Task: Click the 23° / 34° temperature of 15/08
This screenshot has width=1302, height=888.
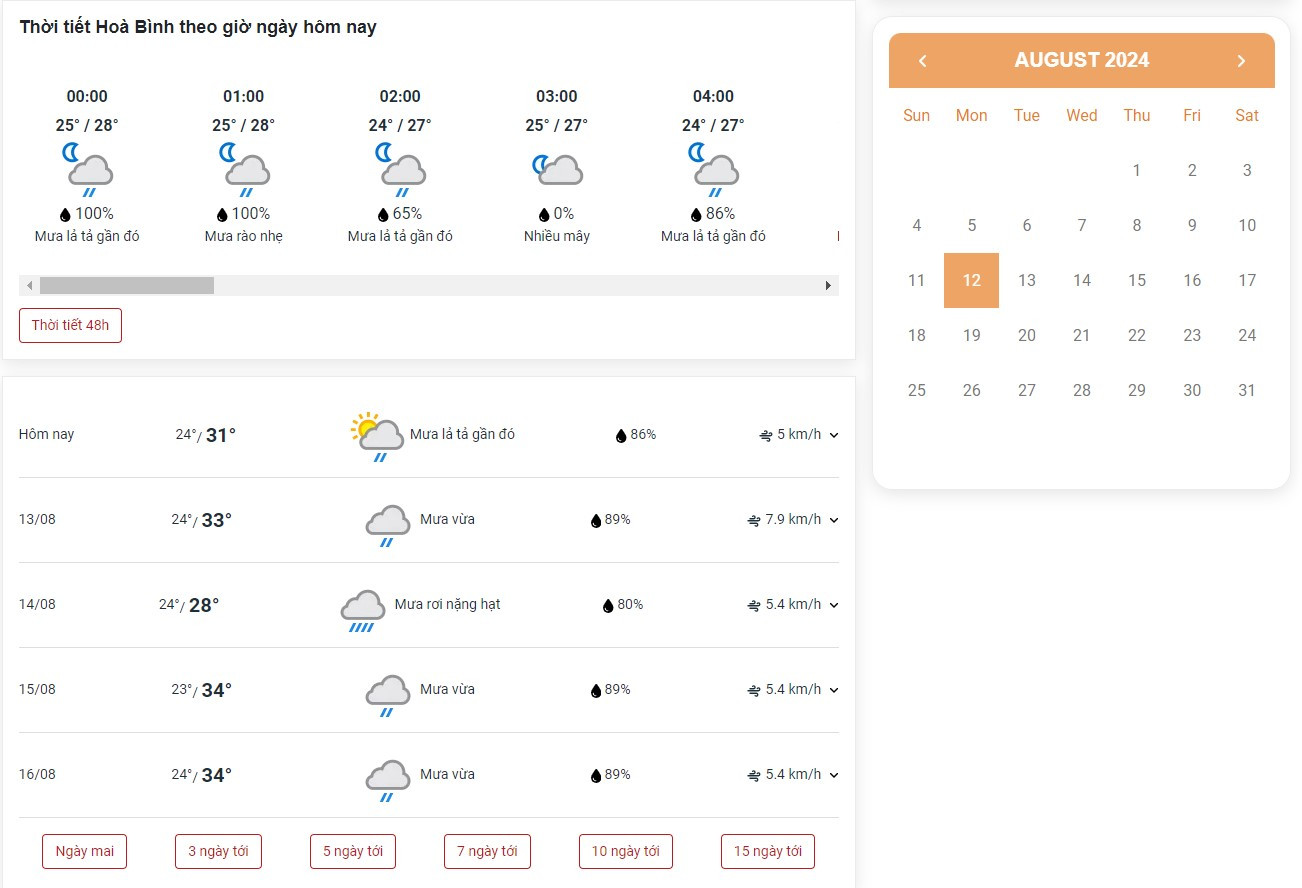Action: click(x=201, y=690)
